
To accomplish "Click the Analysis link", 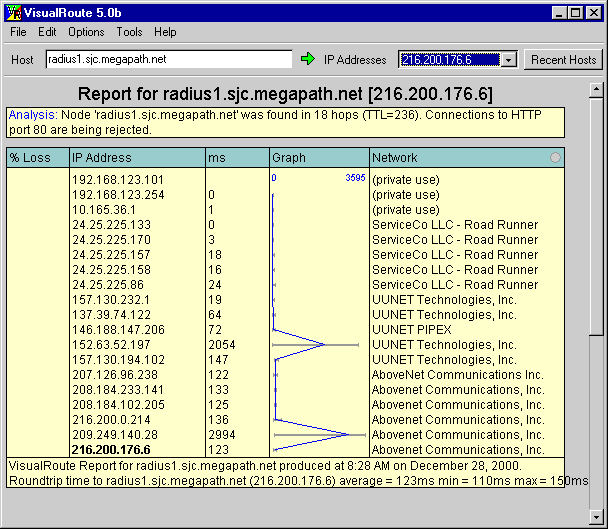I will point(33,115).
